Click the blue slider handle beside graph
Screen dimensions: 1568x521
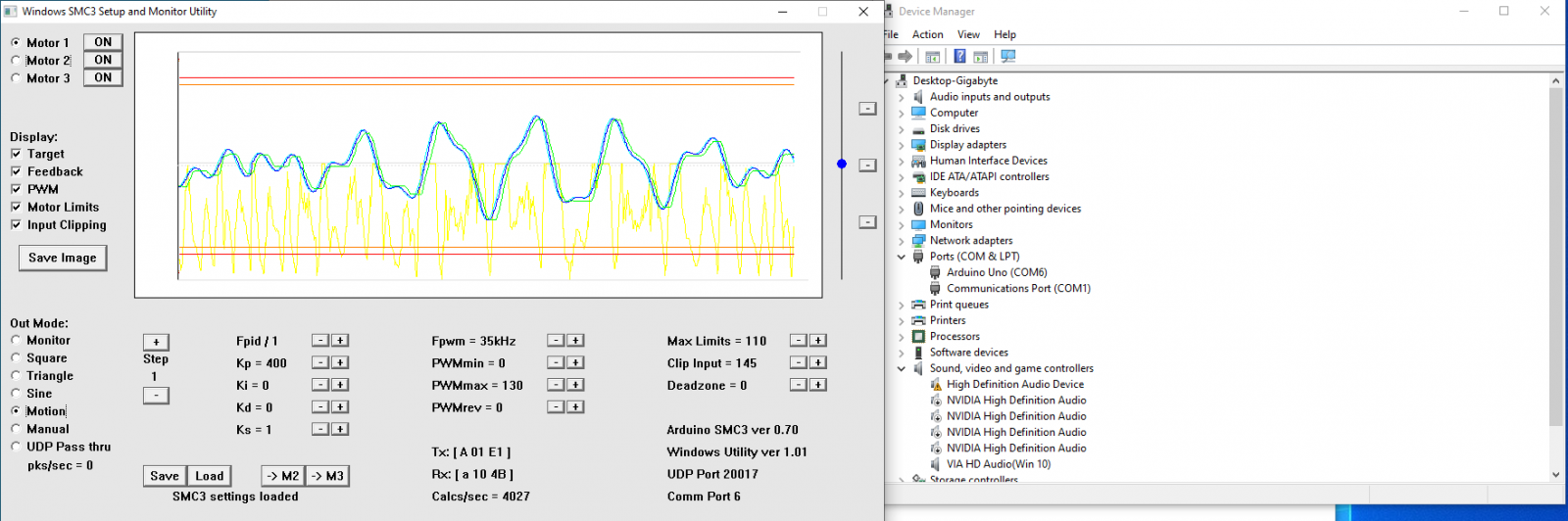(x=842, y=164)
